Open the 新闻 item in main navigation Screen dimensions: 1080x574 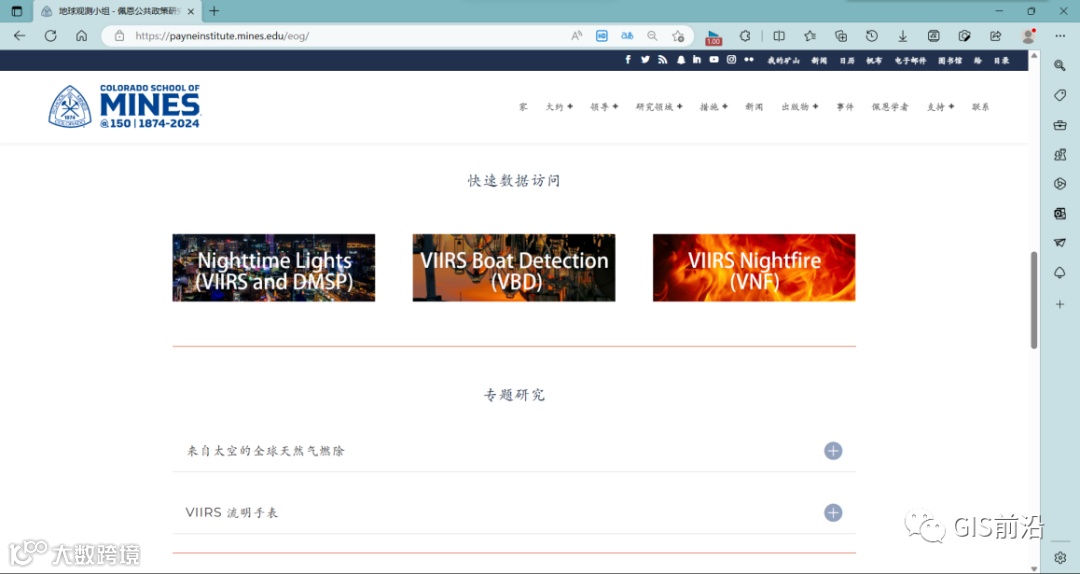point(754,107)
